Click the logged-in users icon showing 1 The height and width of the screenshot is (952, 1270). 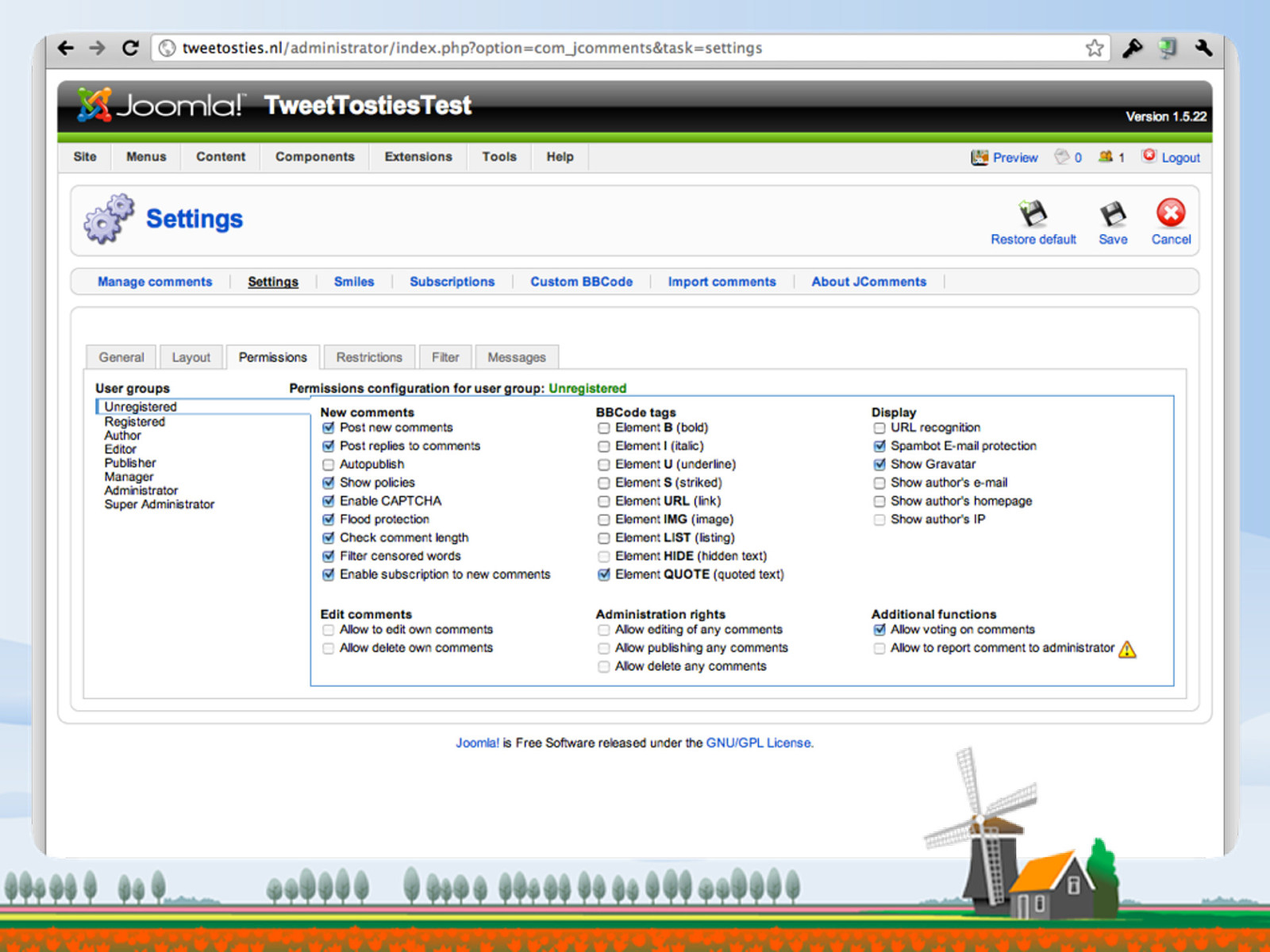pos(1106,157)
